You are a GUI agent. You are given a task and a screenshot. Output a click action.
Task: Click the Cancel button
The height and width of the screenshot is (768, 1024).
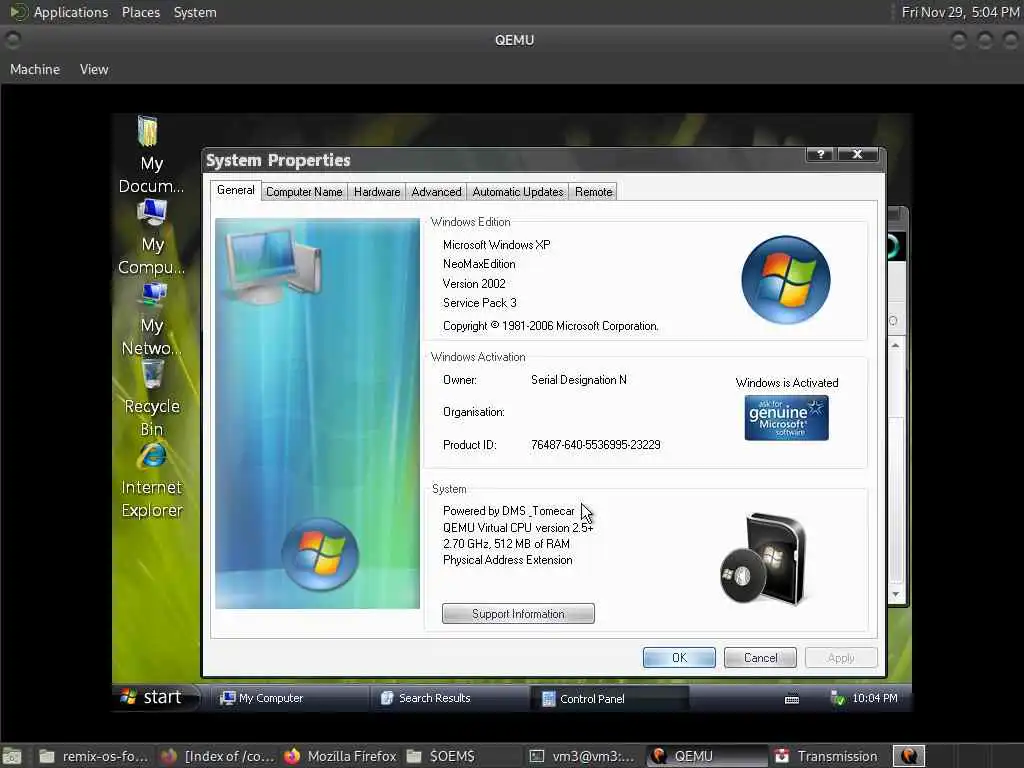pos(760,658)
